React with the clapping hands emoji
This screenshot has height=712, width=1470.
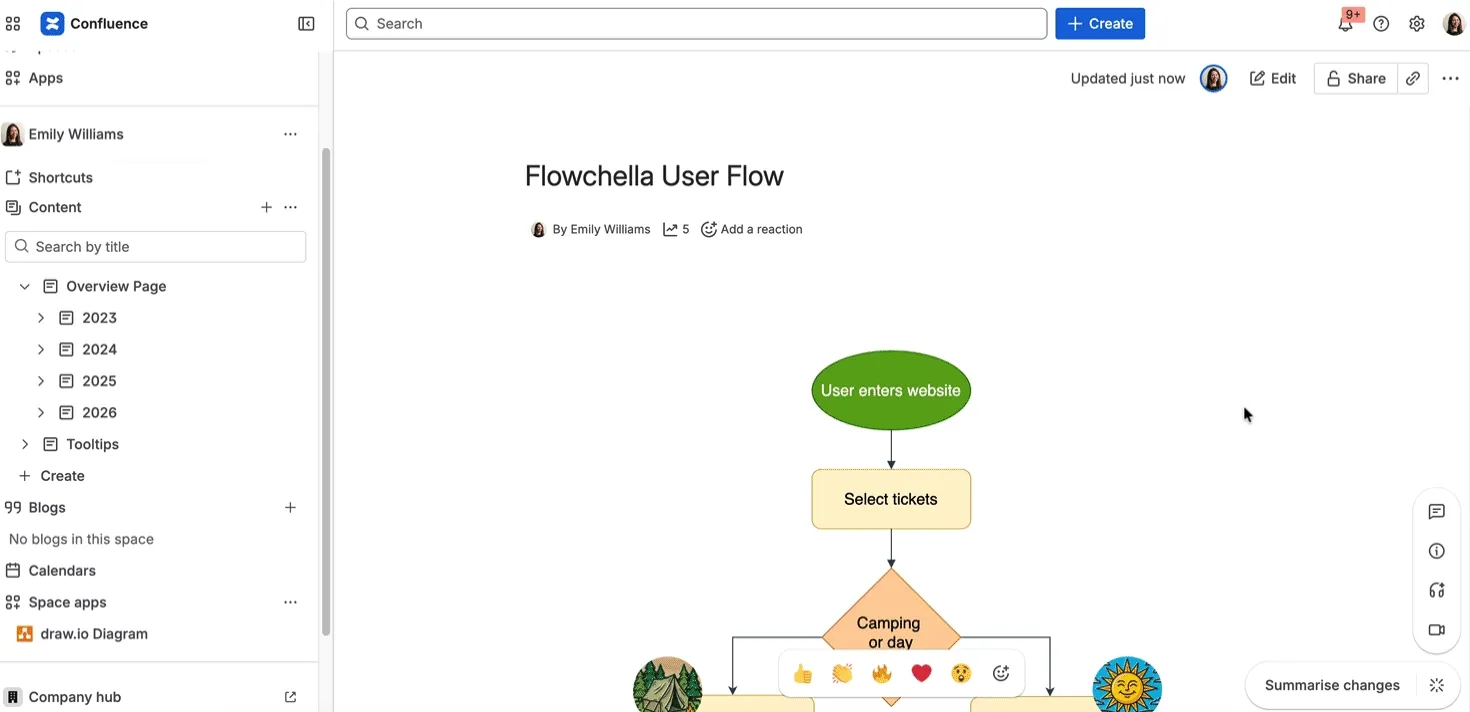coord(842,674)
